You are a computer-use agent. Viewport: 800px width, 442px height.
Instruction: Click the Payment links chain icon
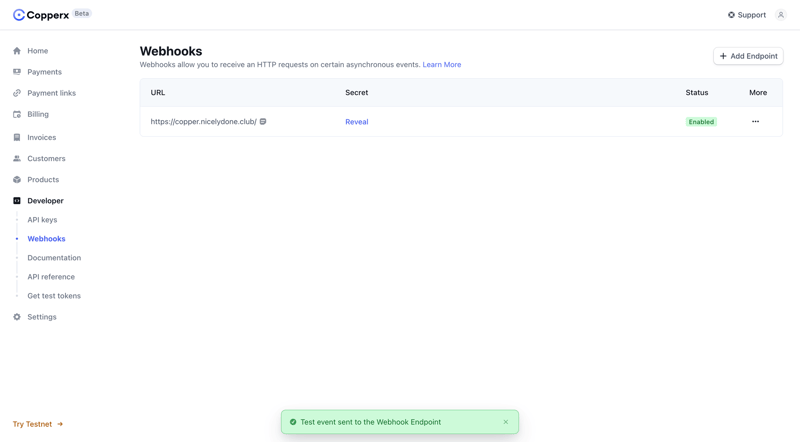point(17,93)
